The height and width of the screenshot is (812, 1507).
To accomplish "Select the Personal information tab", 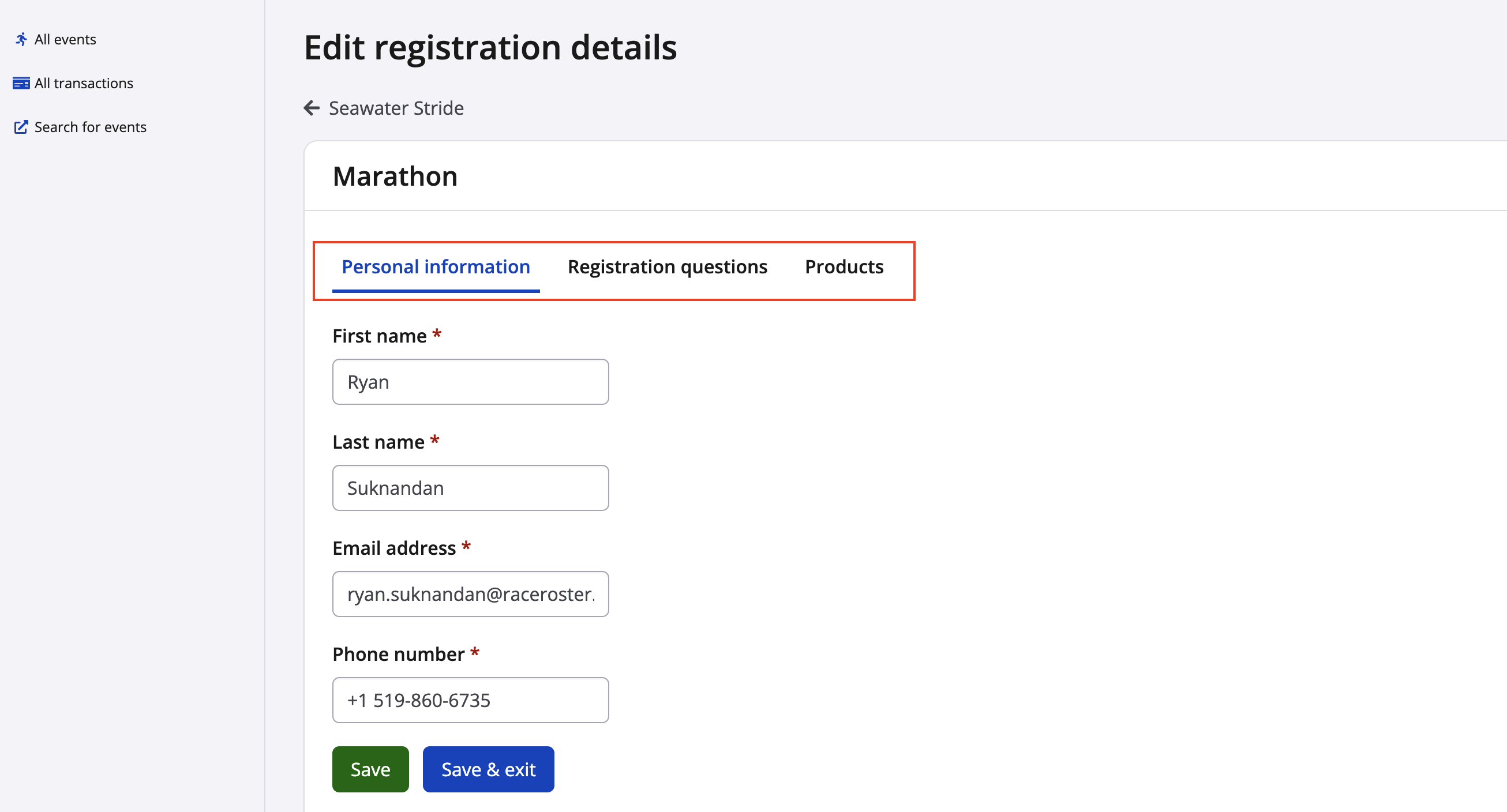I will 435,267.
